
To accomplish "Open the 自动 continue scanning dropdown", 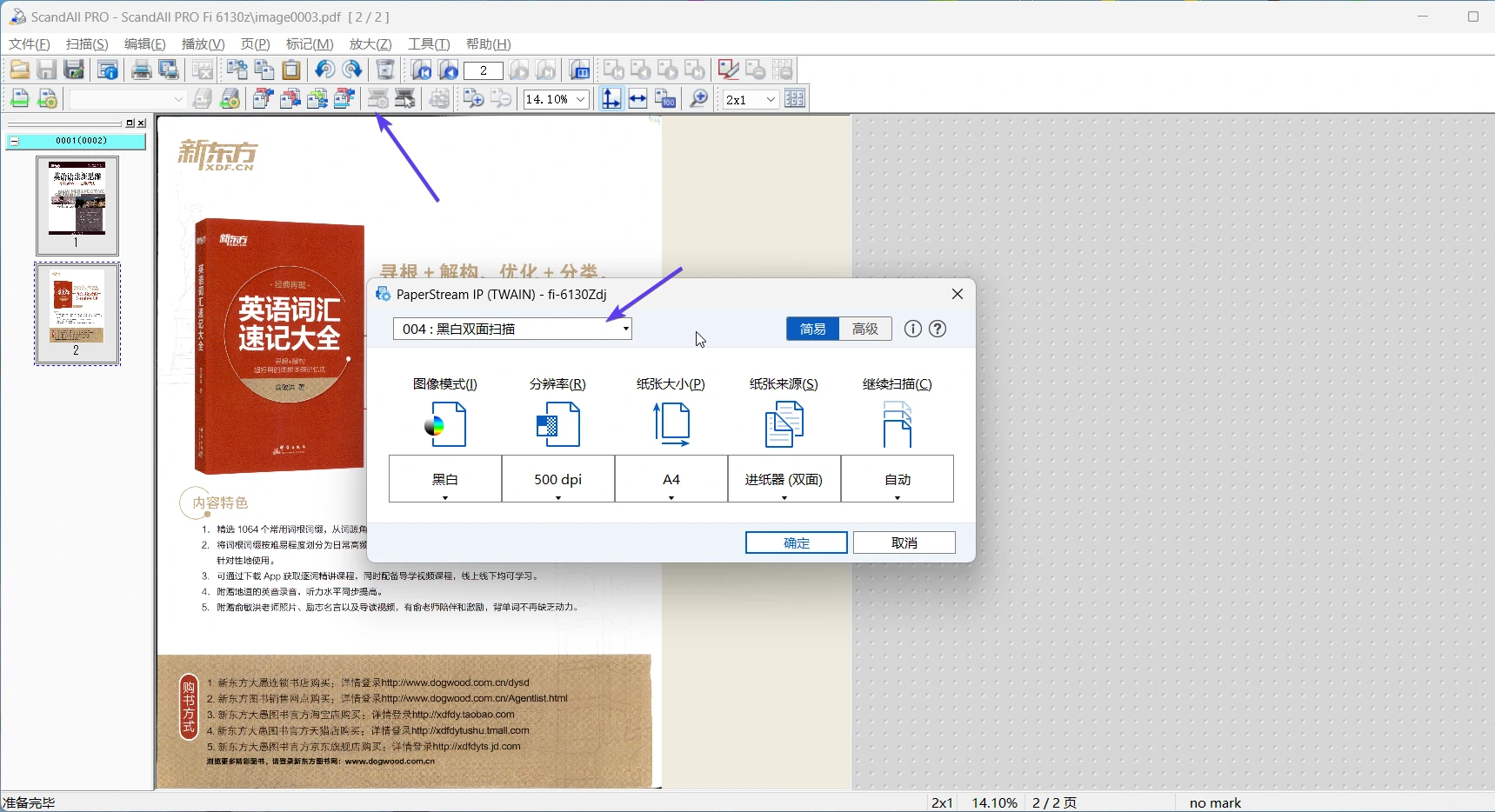I will pos(898,479).
